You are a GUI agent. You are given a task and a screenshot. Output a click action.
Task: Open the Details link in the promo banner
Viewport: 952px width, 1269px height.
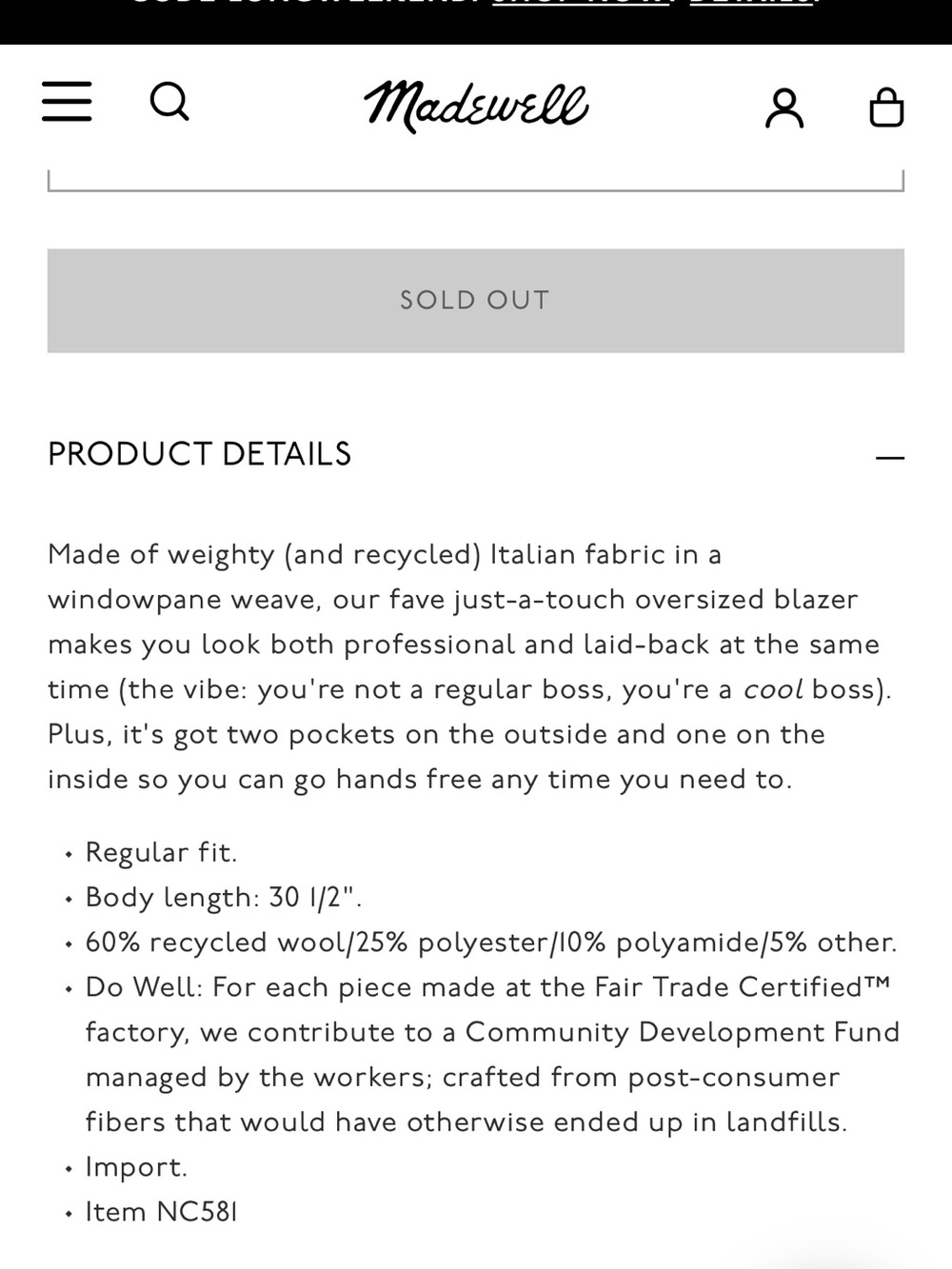pos(752,4)
